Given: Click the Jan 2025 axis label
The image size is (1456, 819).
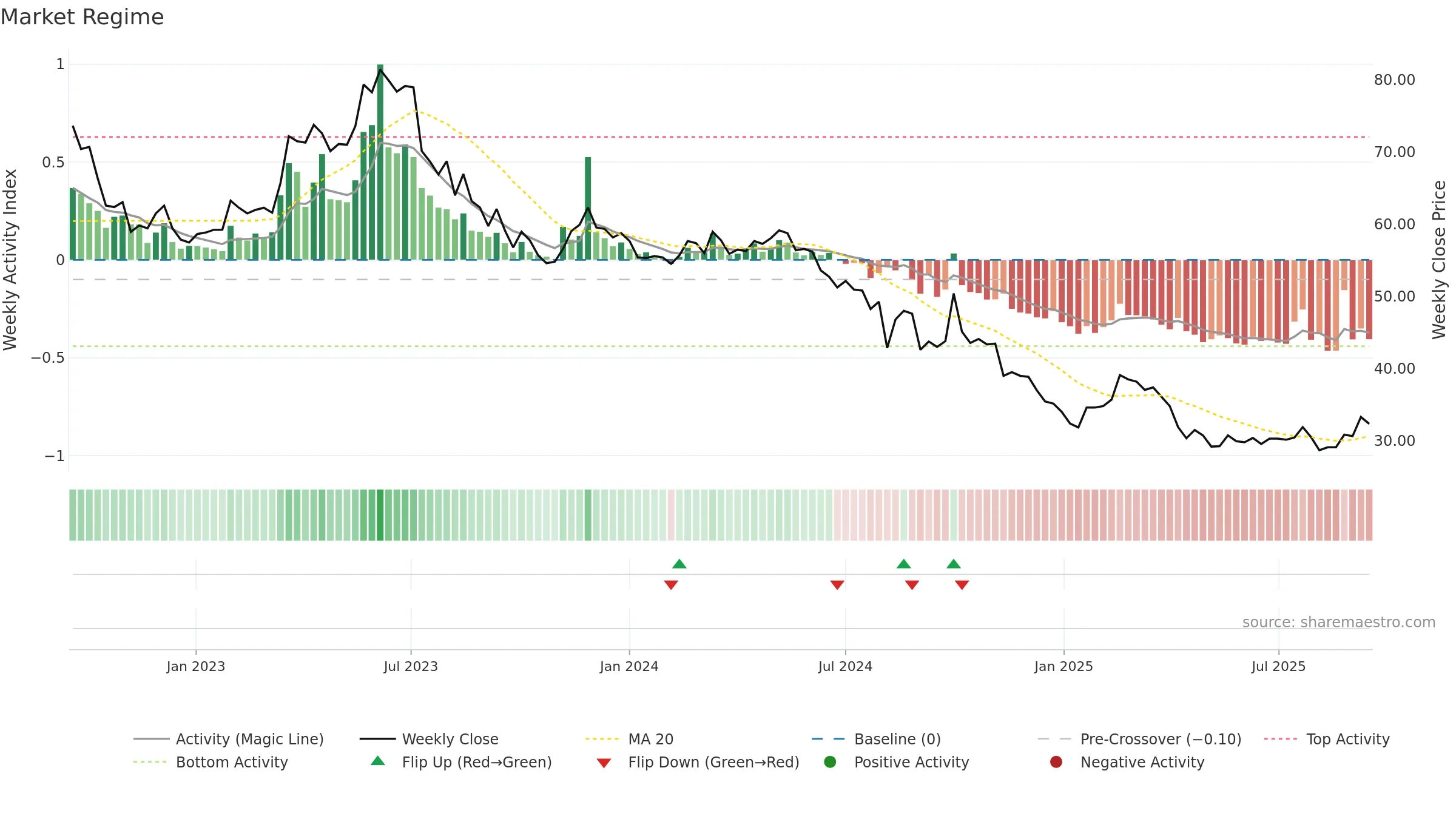Looking at the screenshot, I should coord(1063,666).
